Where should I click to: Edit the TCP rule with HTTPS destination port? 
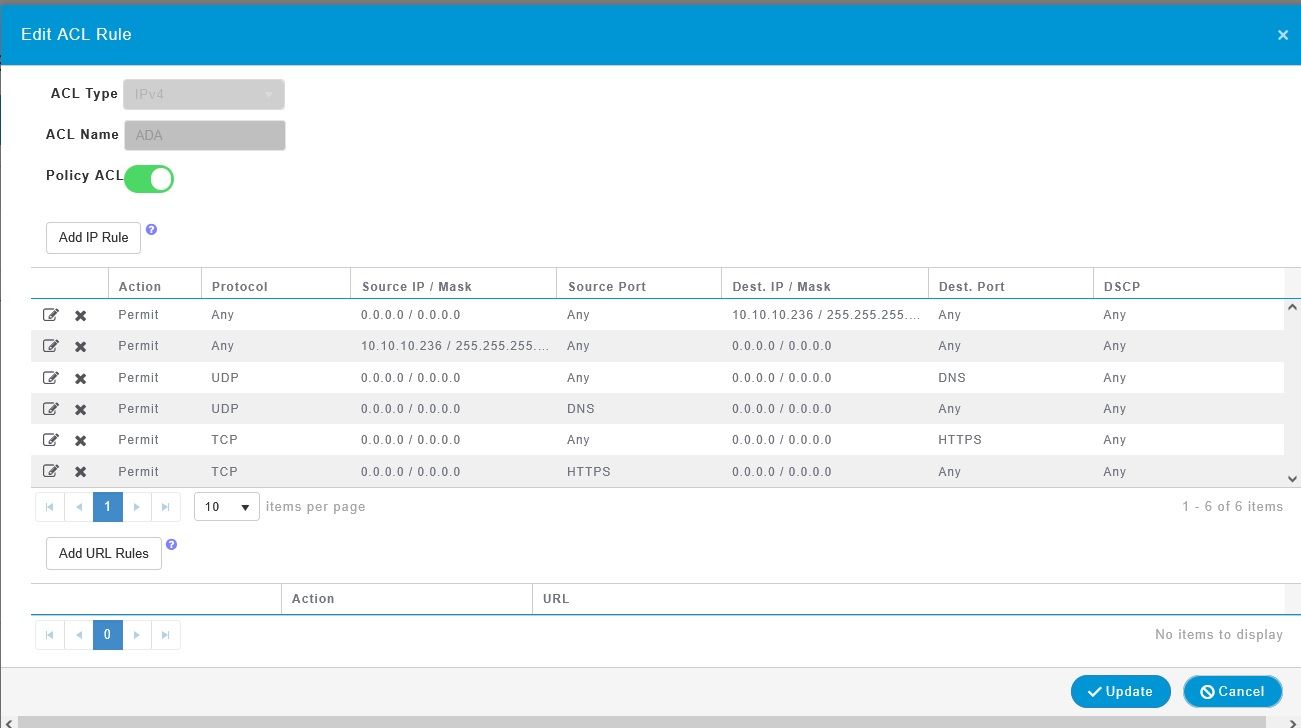click(x=51, y=440)
